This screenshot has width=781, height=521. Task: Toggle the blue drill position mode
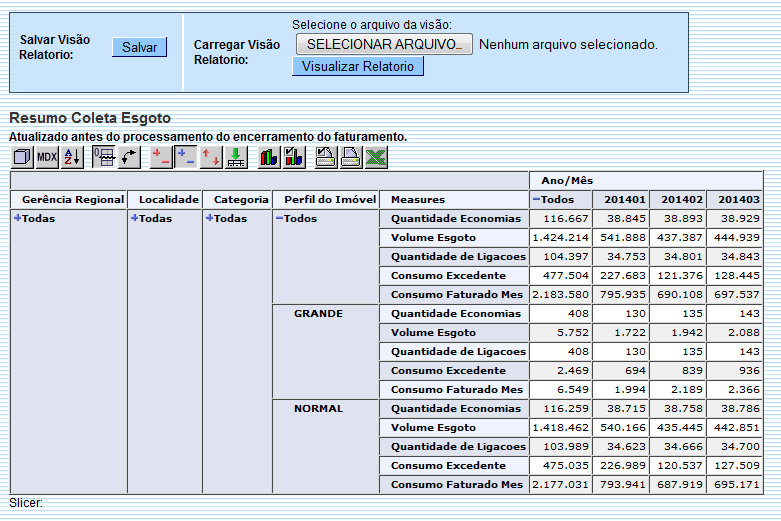(185, 156)
